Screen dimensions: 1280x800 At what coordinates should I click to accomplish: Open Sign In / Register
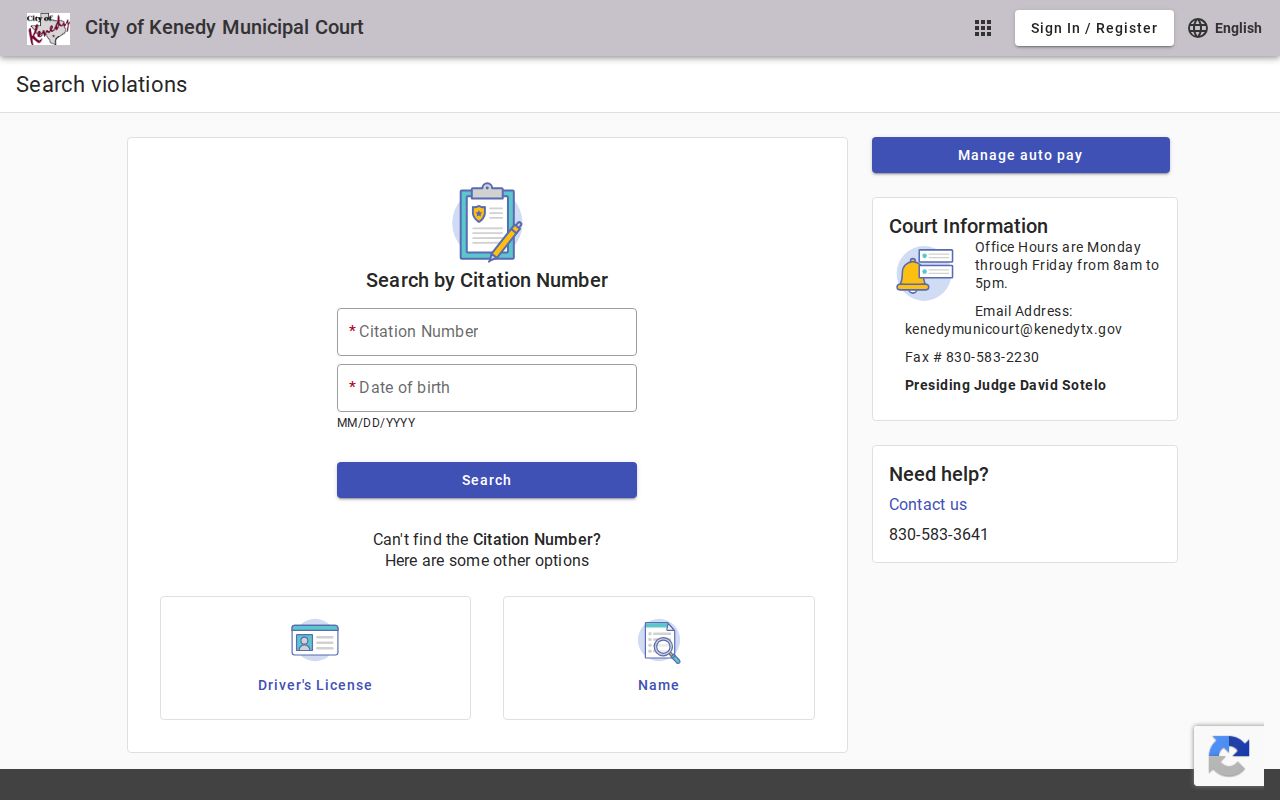pos(1094,28)
